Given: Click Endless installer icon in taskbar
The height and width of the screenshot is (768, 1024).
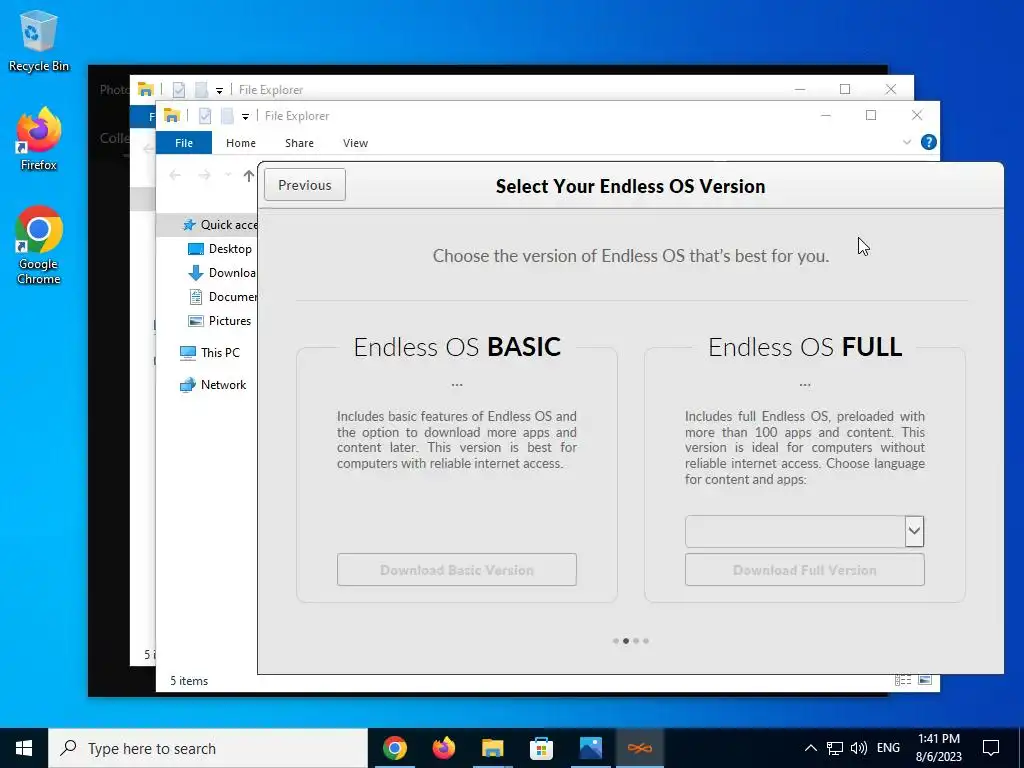Looking at the screenshot, I should (639, 748).
